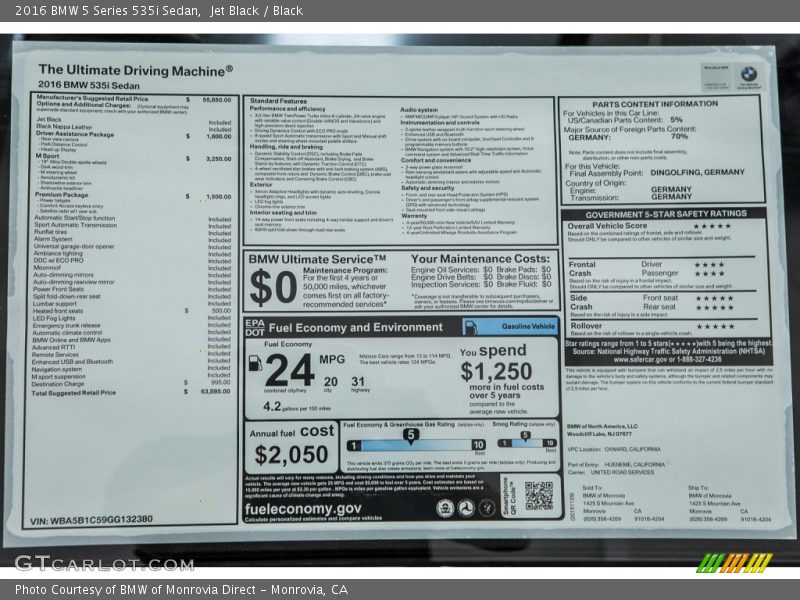Click the $1,250 fuel cost figure
The width and height of the screenshot is (800, 600).
pyautogui.click(x=496, y=371)
